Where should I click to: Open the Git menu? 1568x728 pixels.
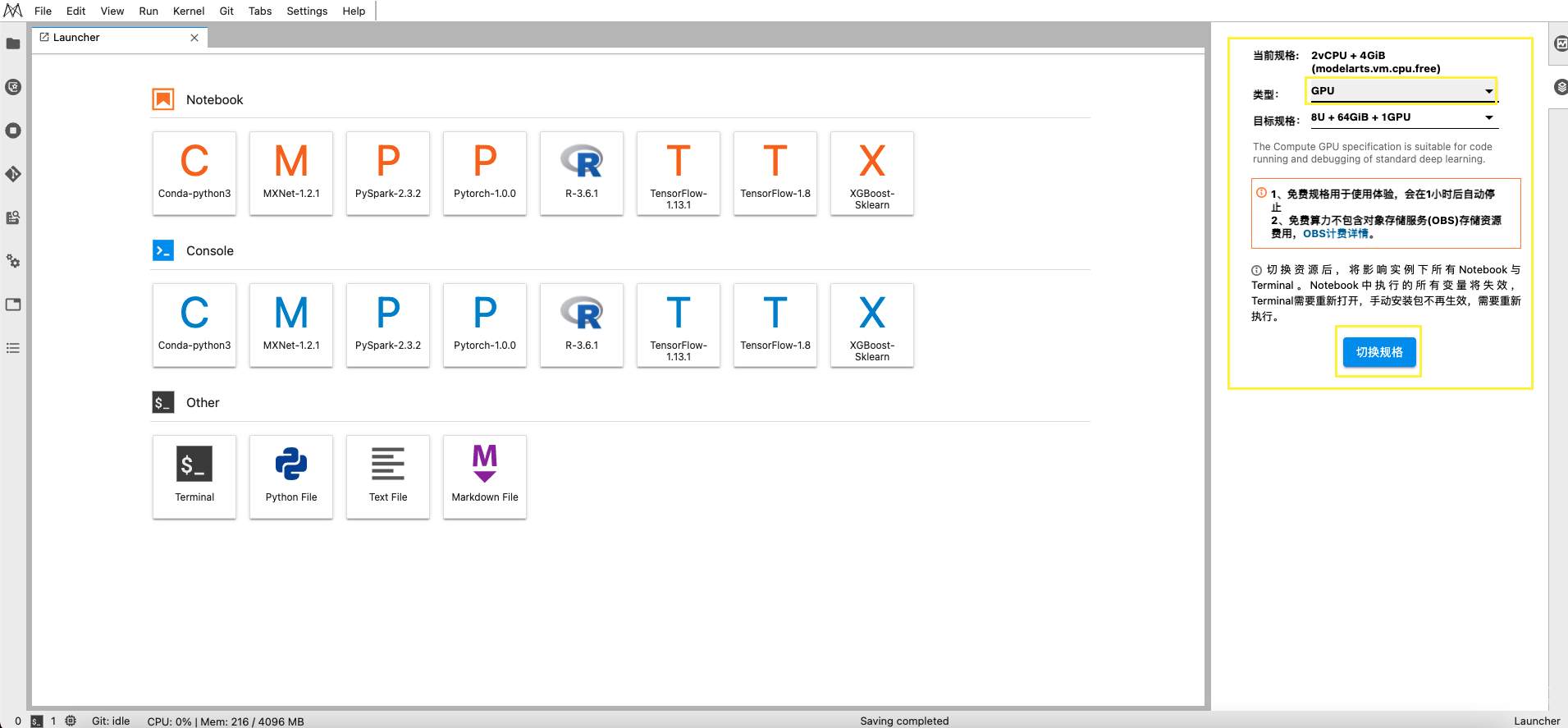click(x=226, y=11)
